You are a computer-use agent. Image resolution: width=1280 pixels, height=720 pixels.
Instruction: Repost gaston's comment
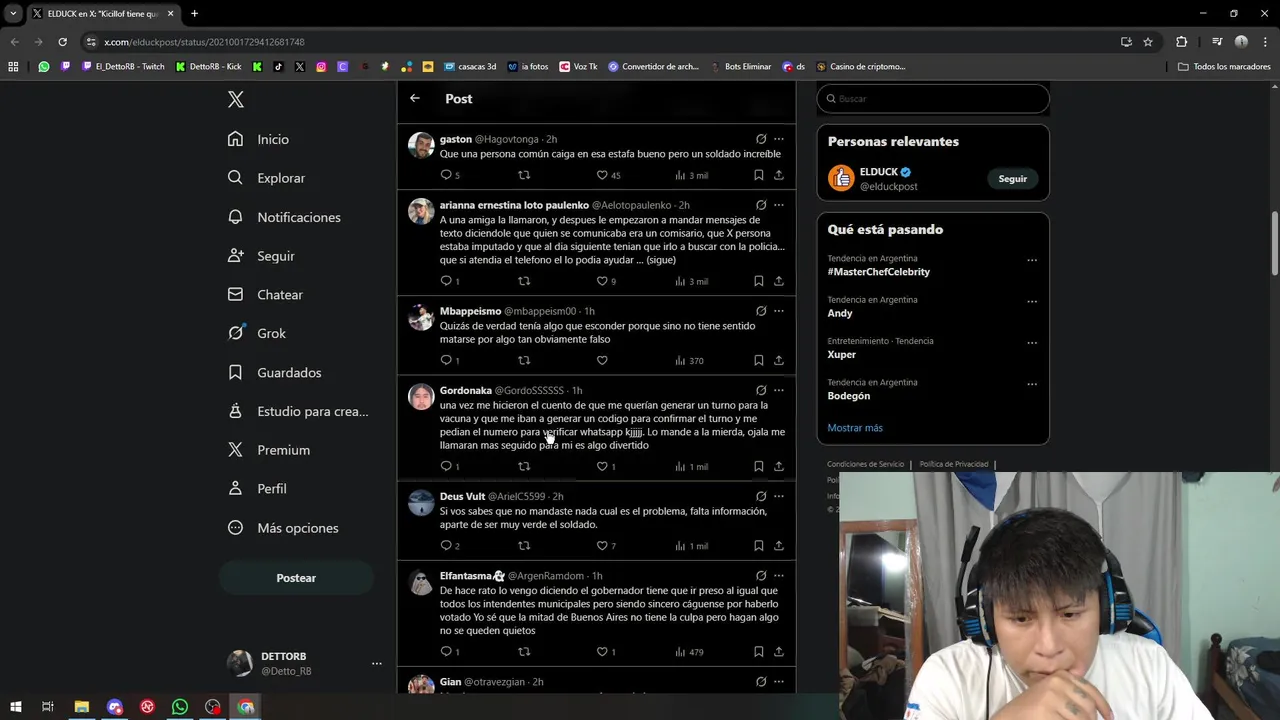click(524, 175)
